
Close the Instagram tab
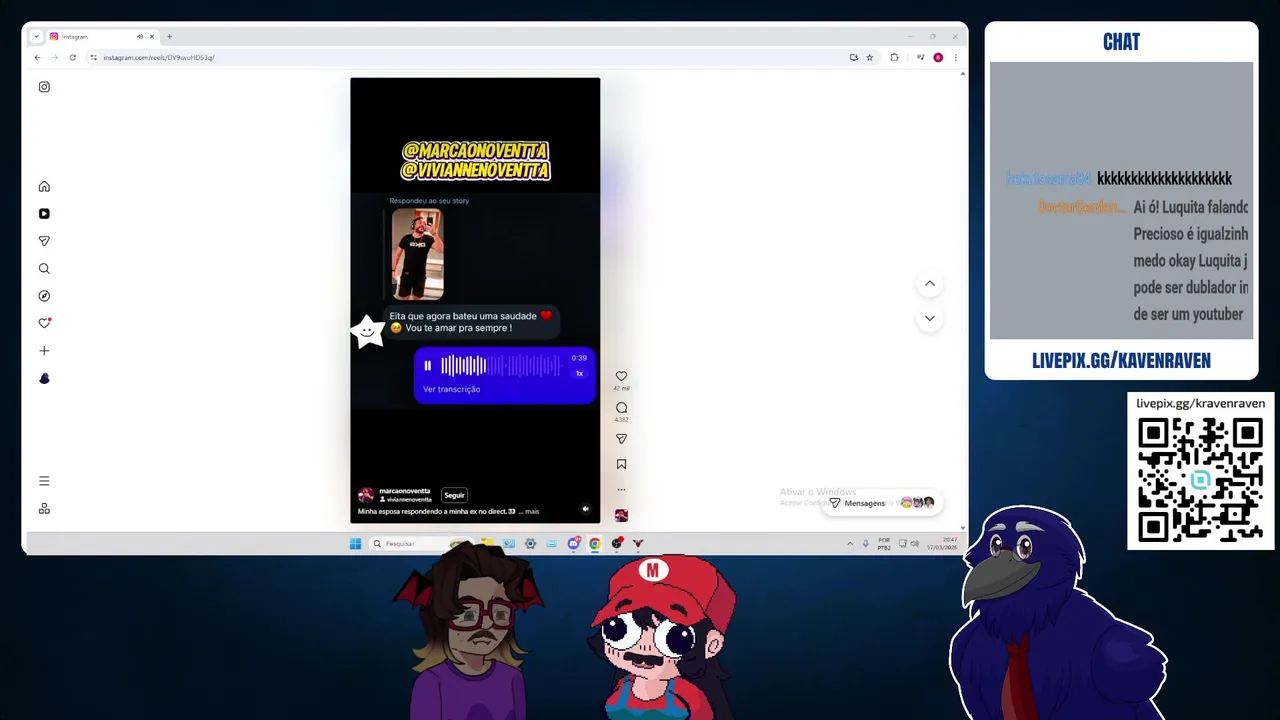152,37
